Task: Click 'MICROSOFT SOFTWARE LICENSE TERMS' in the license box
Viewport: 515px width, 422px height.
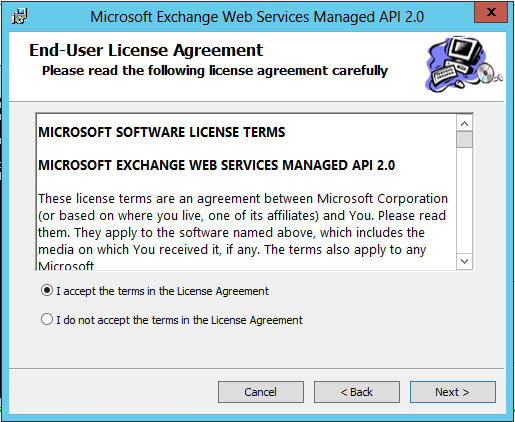Action: tap(162, 132)
